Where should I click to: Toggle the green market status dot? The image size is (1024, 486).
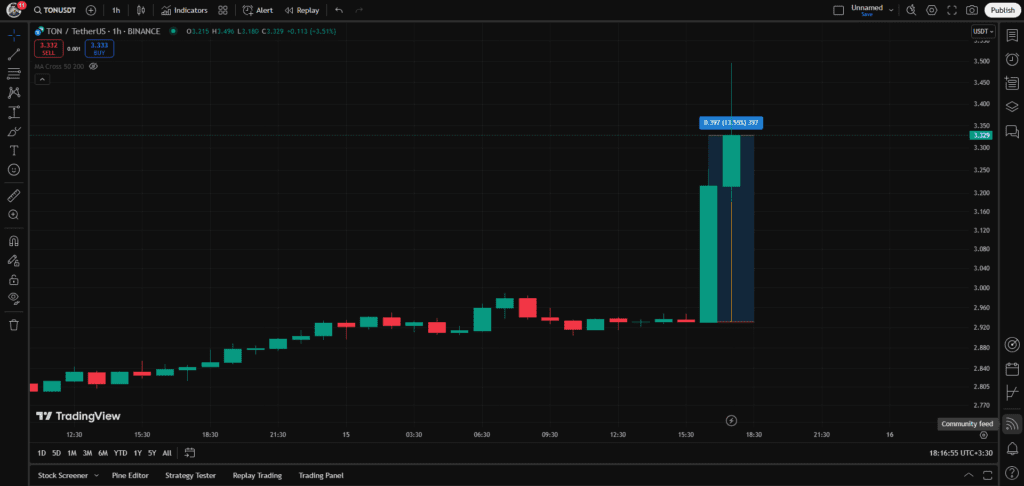173,31
